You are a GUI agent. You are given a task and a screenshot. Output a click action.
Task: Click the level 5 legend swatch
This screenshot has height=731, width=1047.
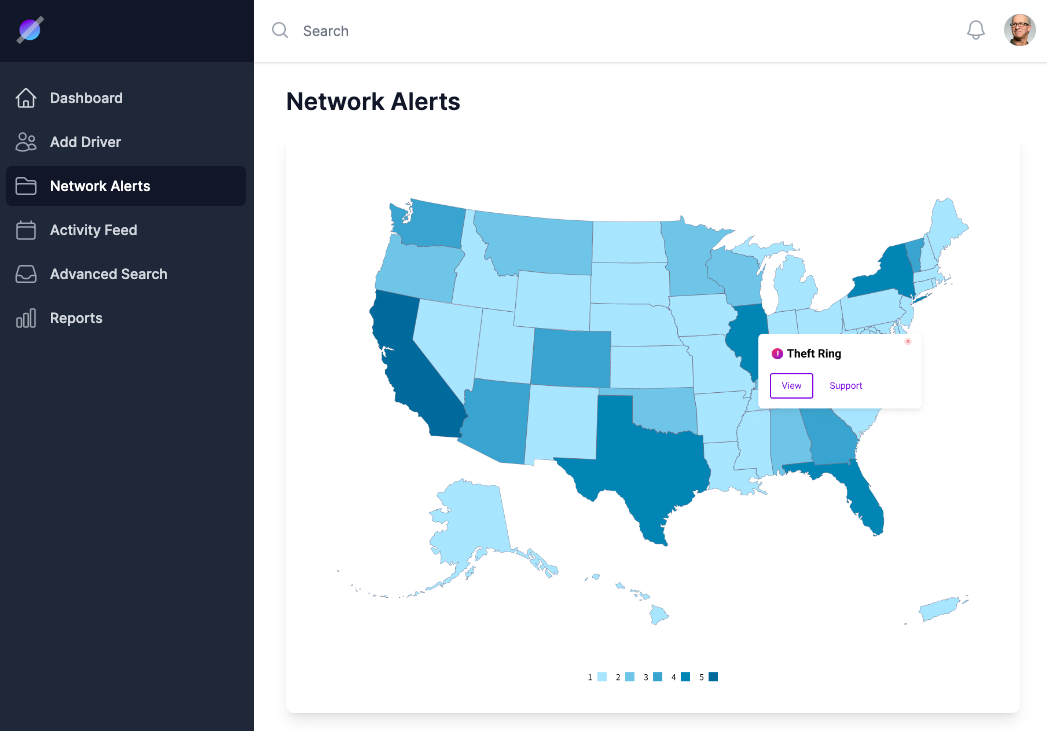coord(713,677)
